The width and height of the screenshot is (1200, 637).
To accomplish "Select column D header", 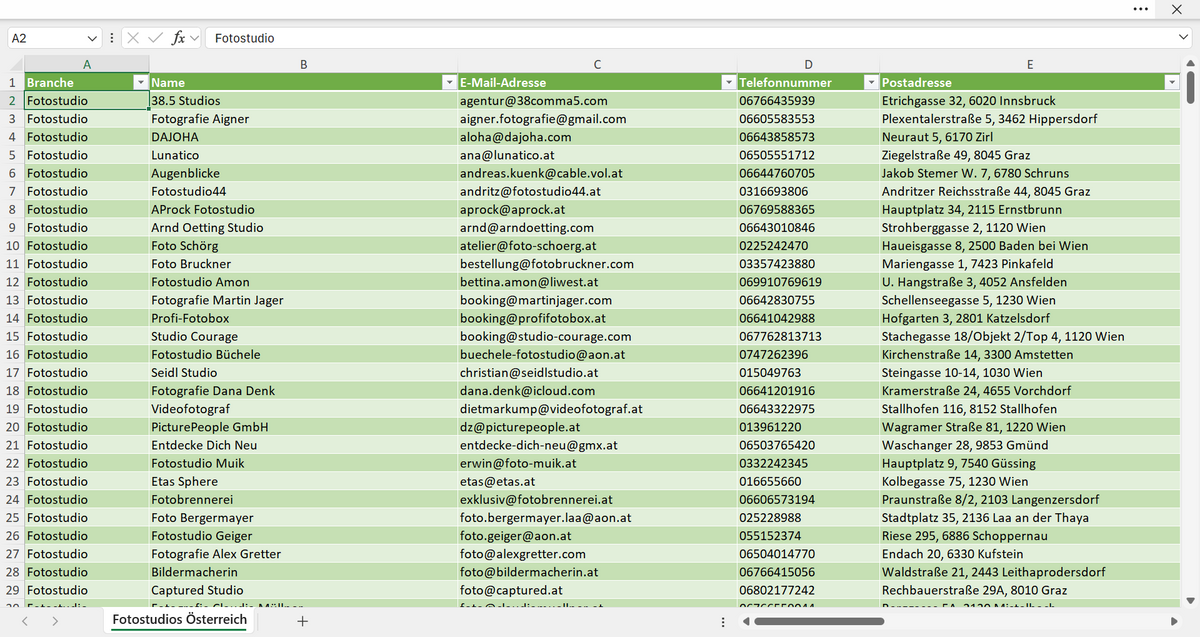I will 808,65.
